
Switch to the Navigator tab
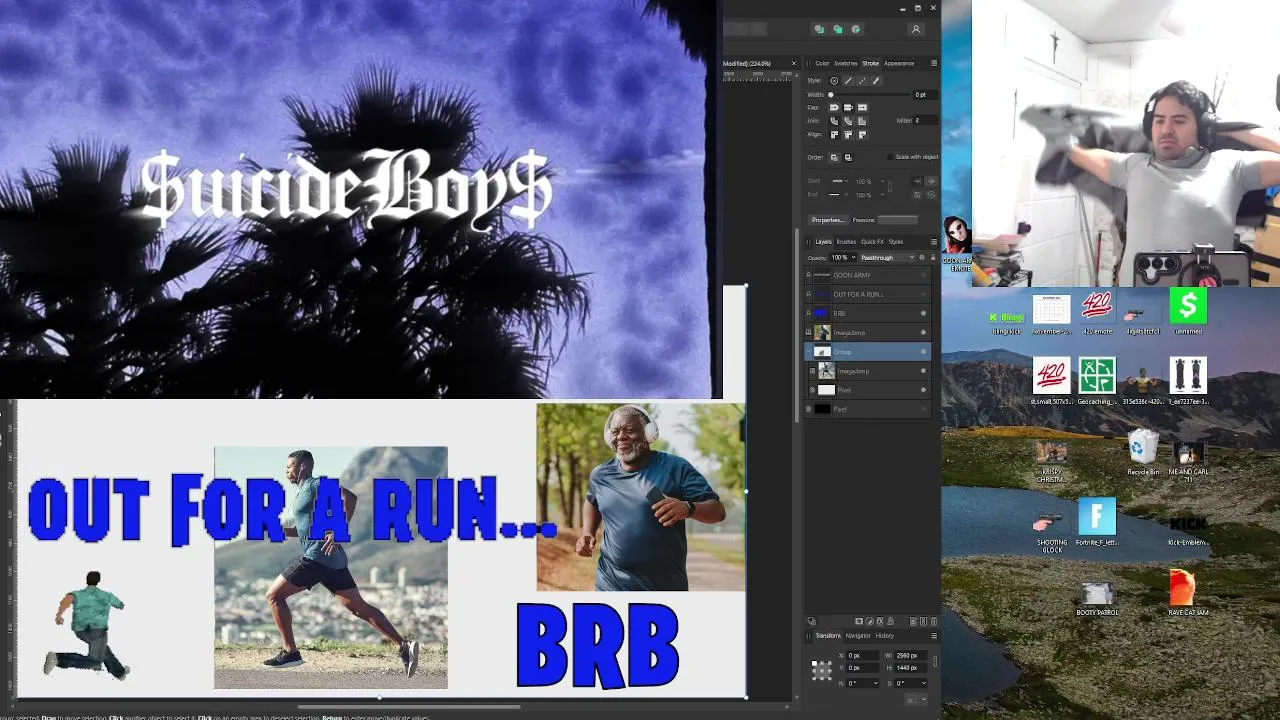click(x=858, y=636)
